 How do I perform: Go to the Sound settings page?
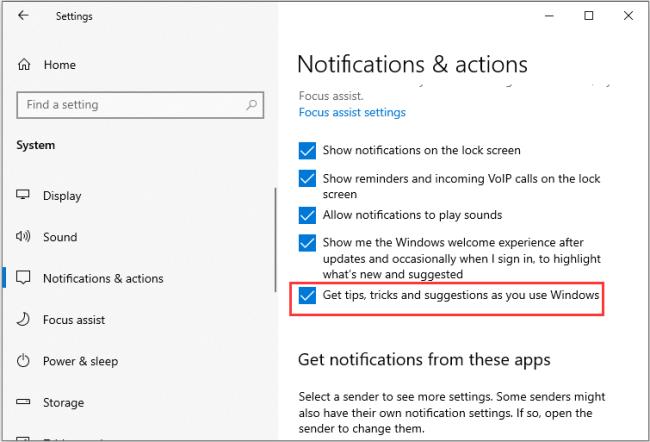pyautogui.click(x=60, y=237)
